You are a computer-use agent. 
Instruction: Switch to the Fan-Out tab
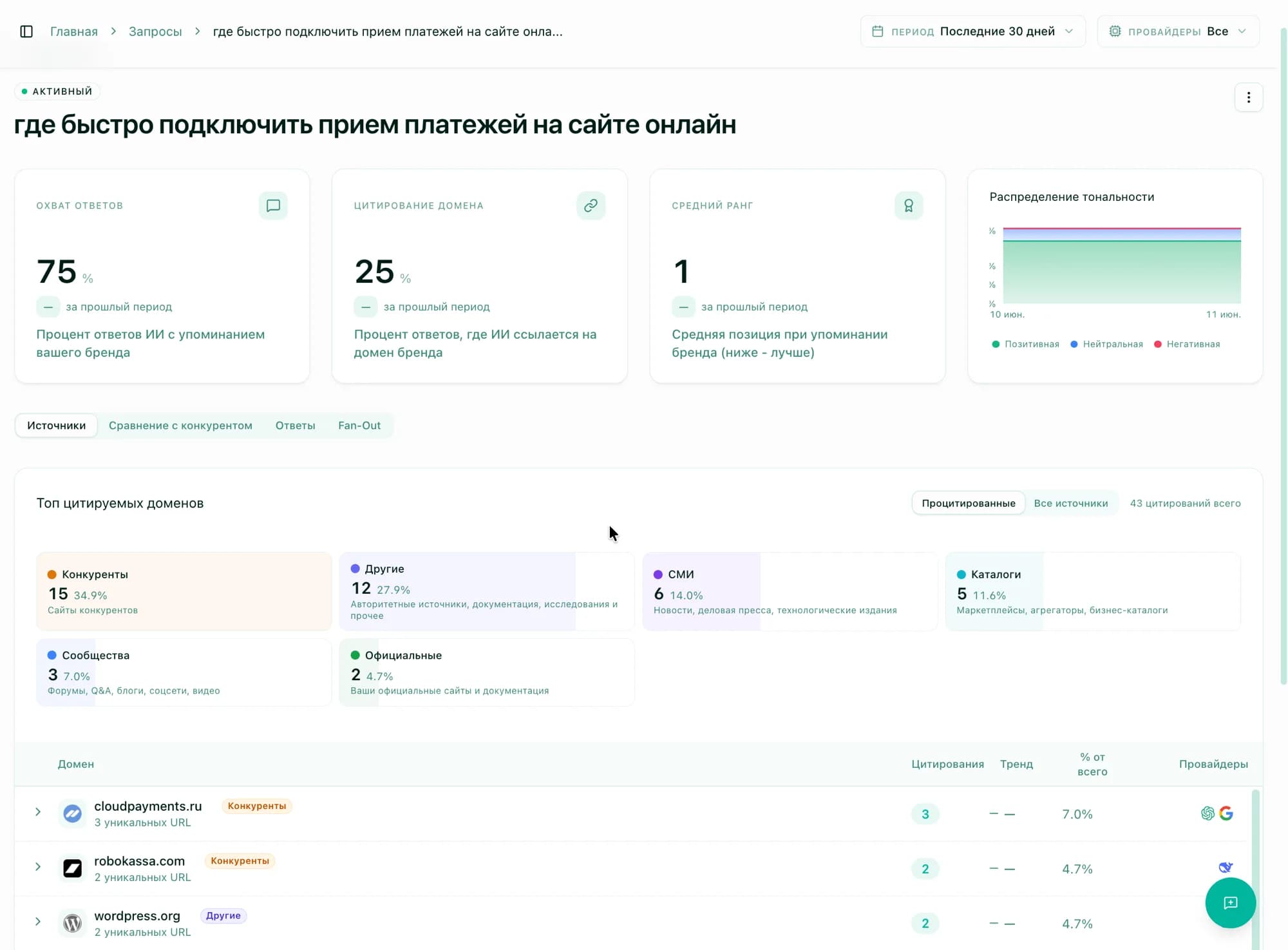tap(359, 426)
